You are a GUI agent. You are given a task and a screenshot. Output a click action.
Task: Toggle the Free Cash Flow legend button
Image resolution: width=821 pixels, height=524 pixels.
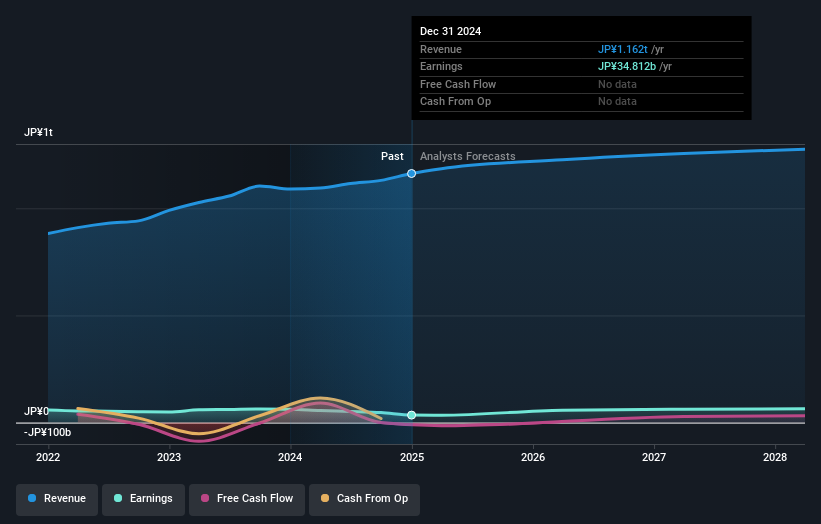[247, 499]
